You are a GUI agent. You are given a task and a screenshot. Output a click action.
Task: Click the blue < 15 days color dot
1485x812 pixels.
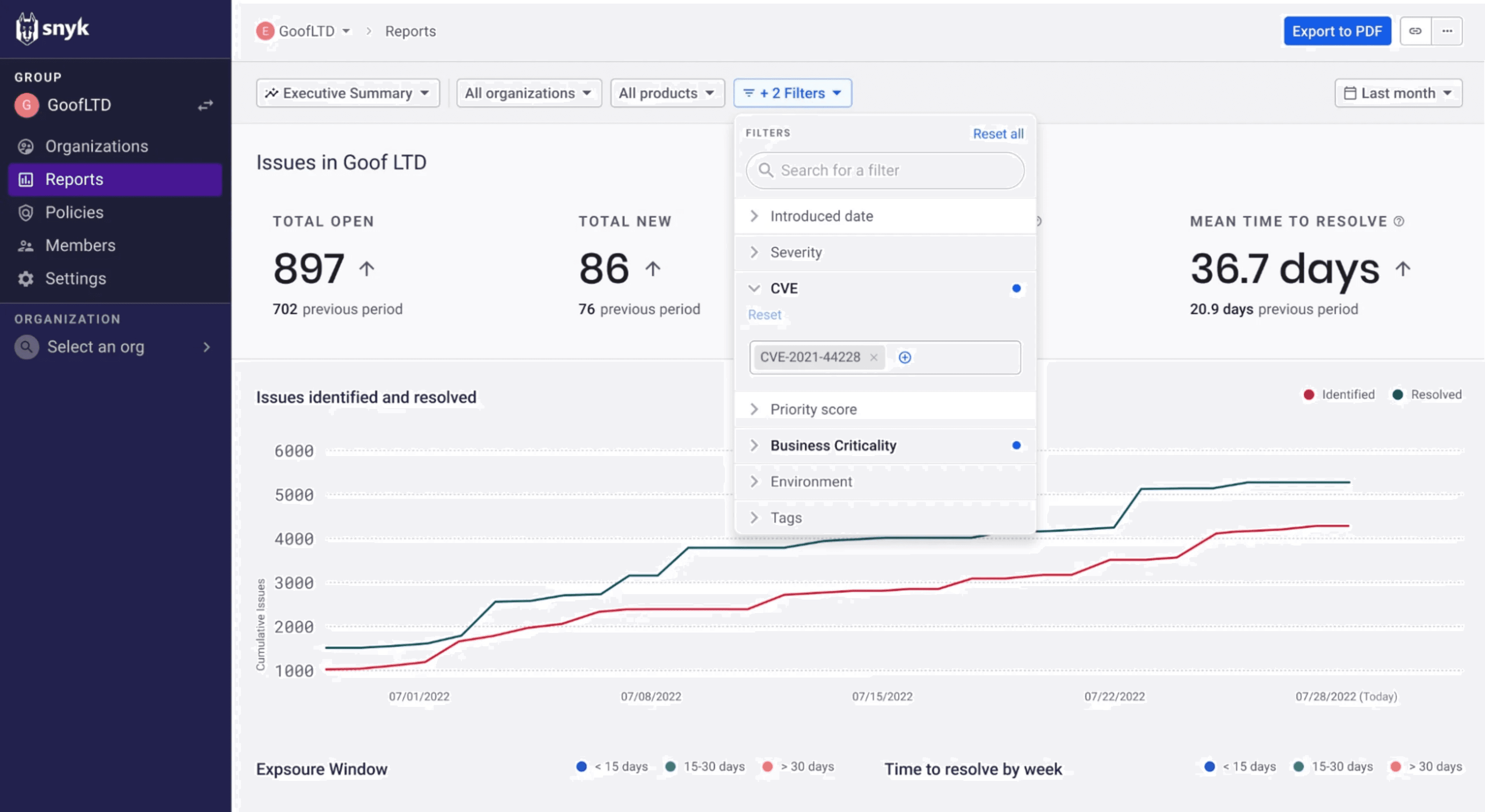(x=581, y=766)
